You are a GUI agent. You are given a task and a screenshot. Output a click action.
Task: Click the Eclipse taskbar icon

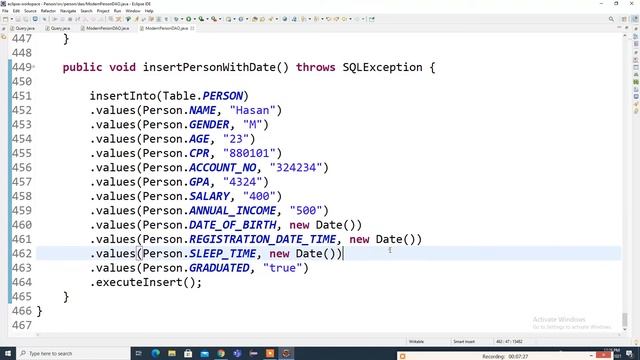(x=286, y=353)
